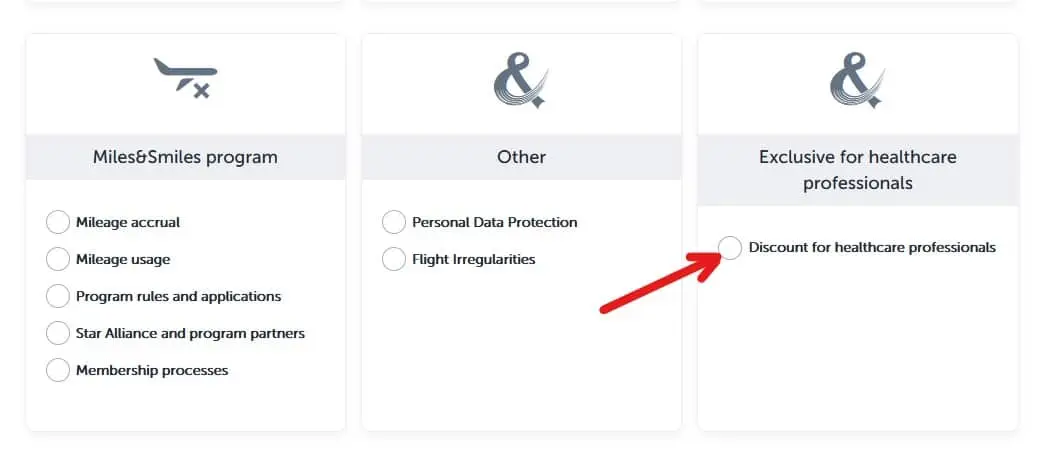This screenshot has width=1053, height=460.
Task: Select Star Alliance and program partners radio
Action: (58, 333)
